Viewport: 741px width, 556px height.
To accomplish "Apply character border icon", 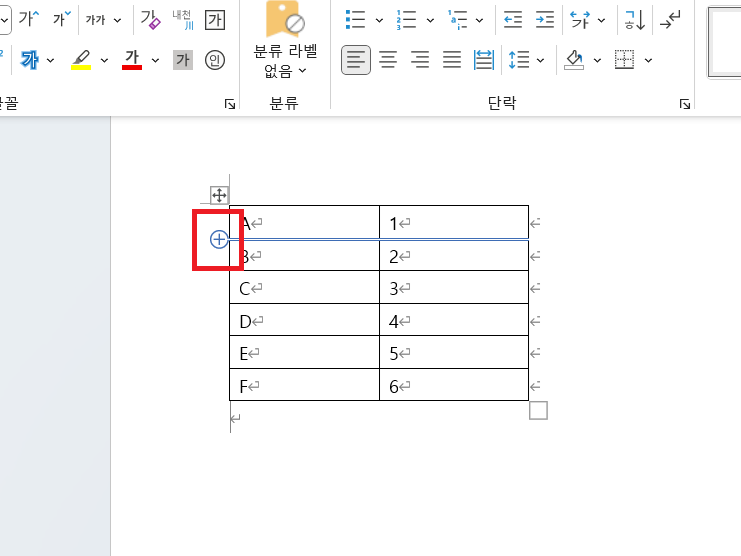I will tap(215, 20).
